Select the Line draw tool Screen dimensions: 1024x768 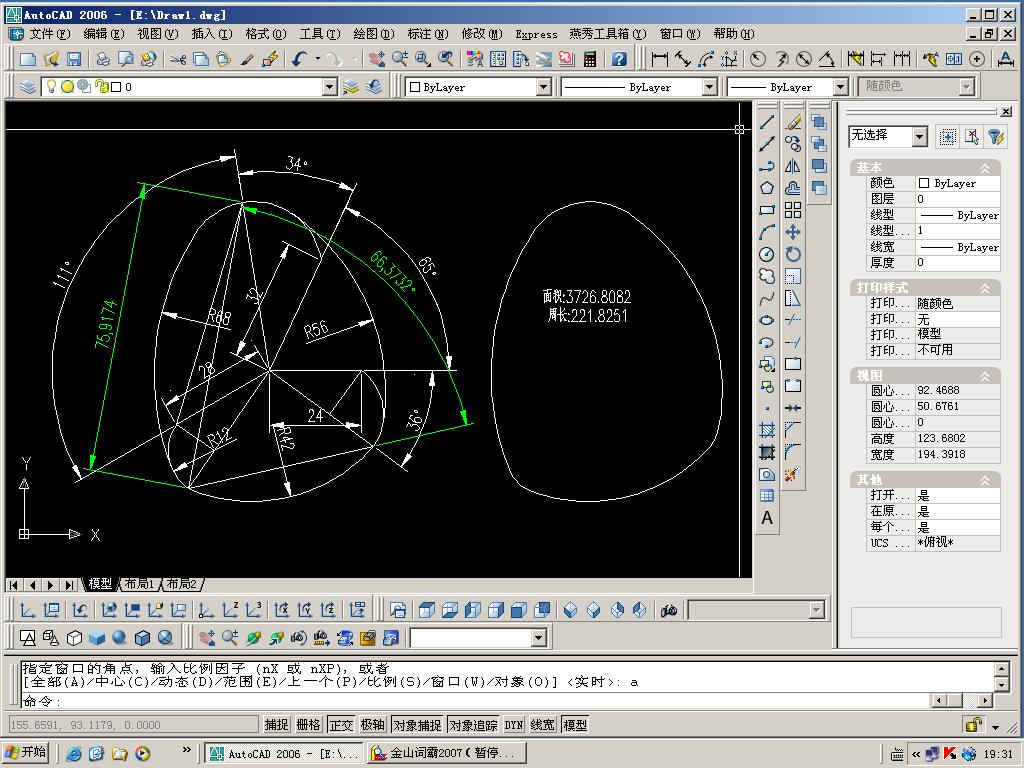pos(767,122)
